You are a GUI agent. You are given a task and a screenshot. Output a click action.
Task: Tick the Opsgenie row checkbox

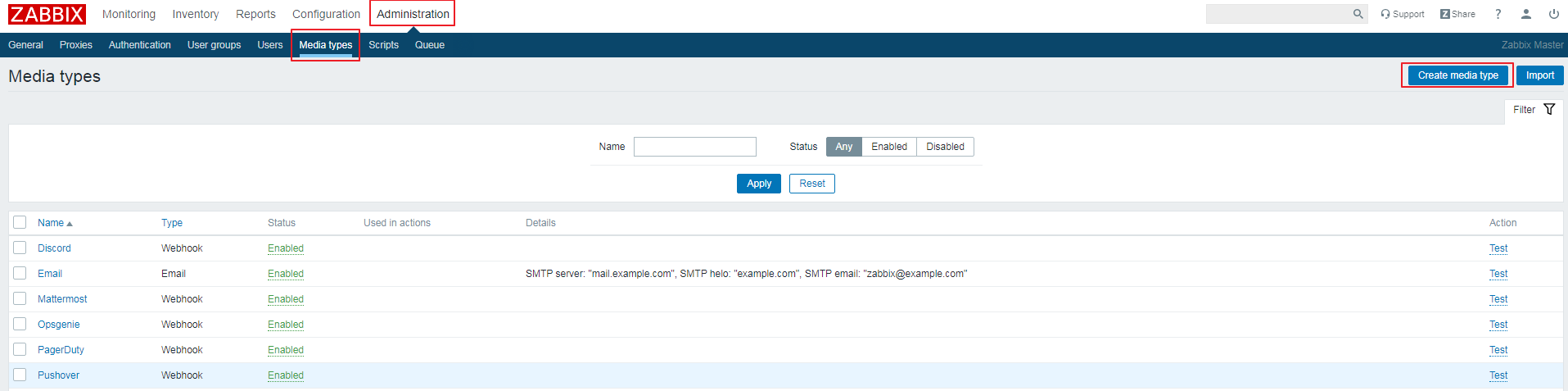pyautogui.click(x=20, y=324)
